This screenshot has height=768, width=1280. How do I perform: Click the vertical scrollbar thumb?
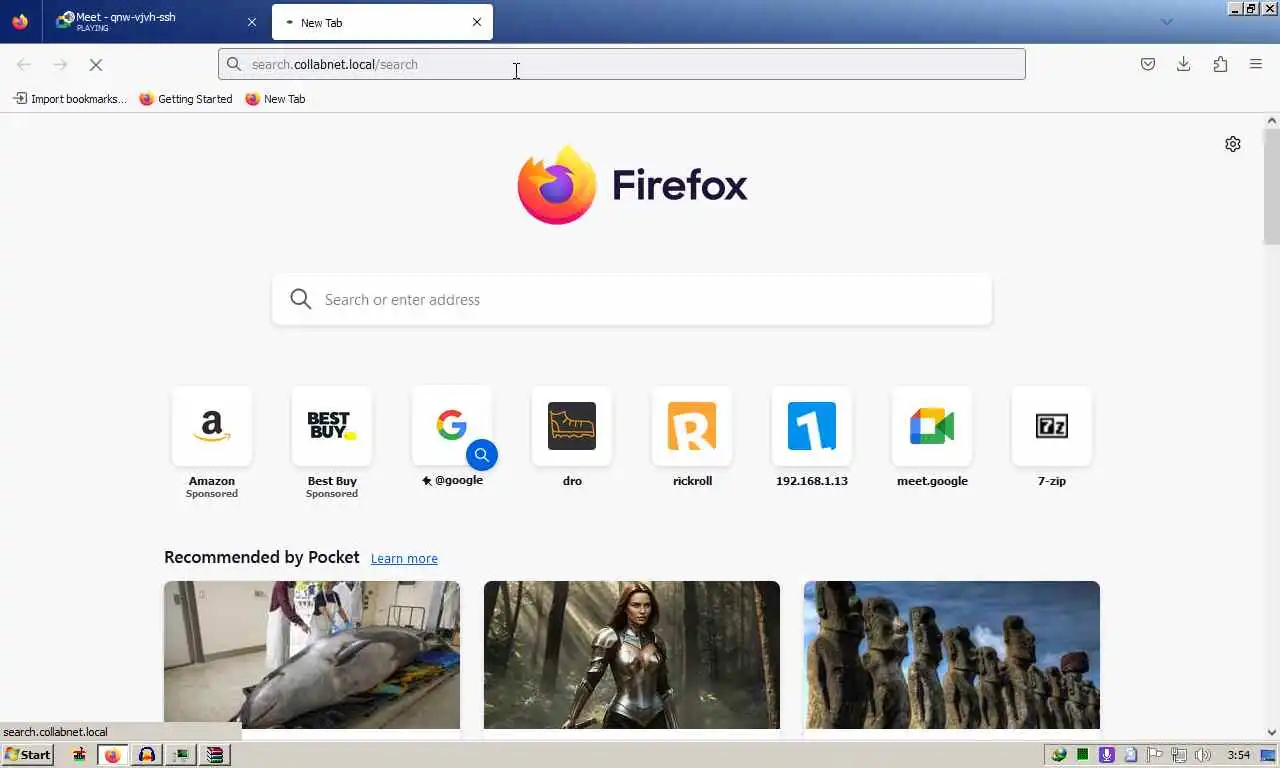(1272, 186)
